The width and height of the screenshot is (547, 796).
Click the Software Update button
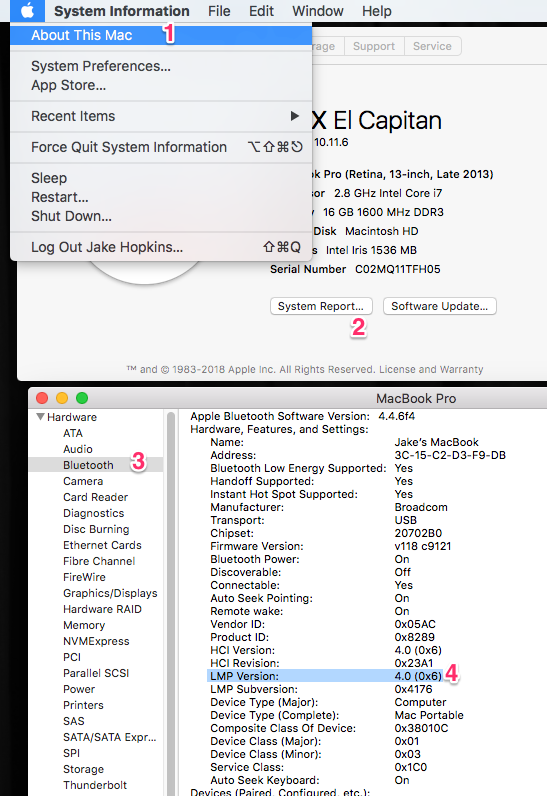pyautogui.click(x=439, y=306)
